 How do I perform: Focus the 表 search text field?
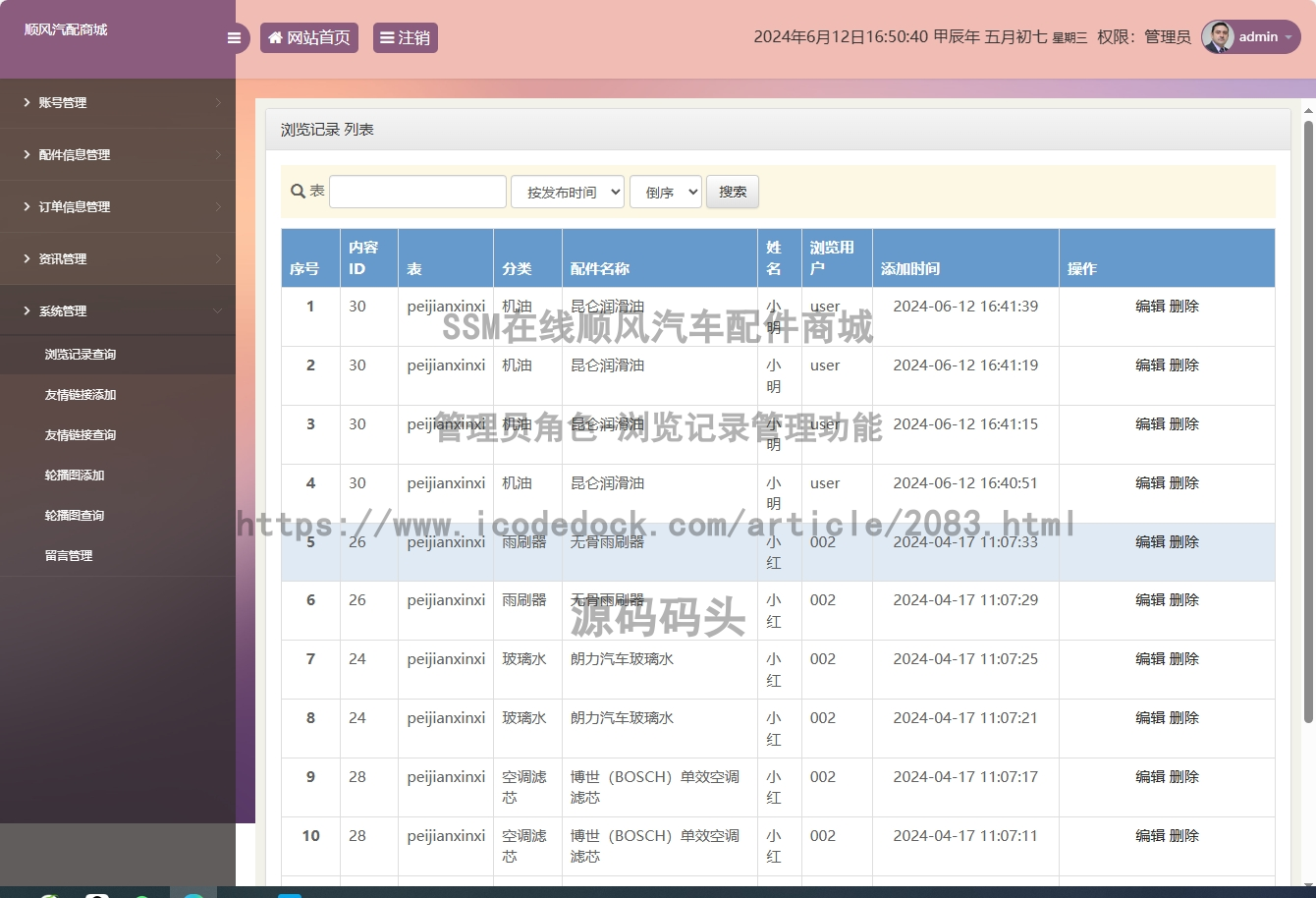pyautogui.click(x=417, y=192)
